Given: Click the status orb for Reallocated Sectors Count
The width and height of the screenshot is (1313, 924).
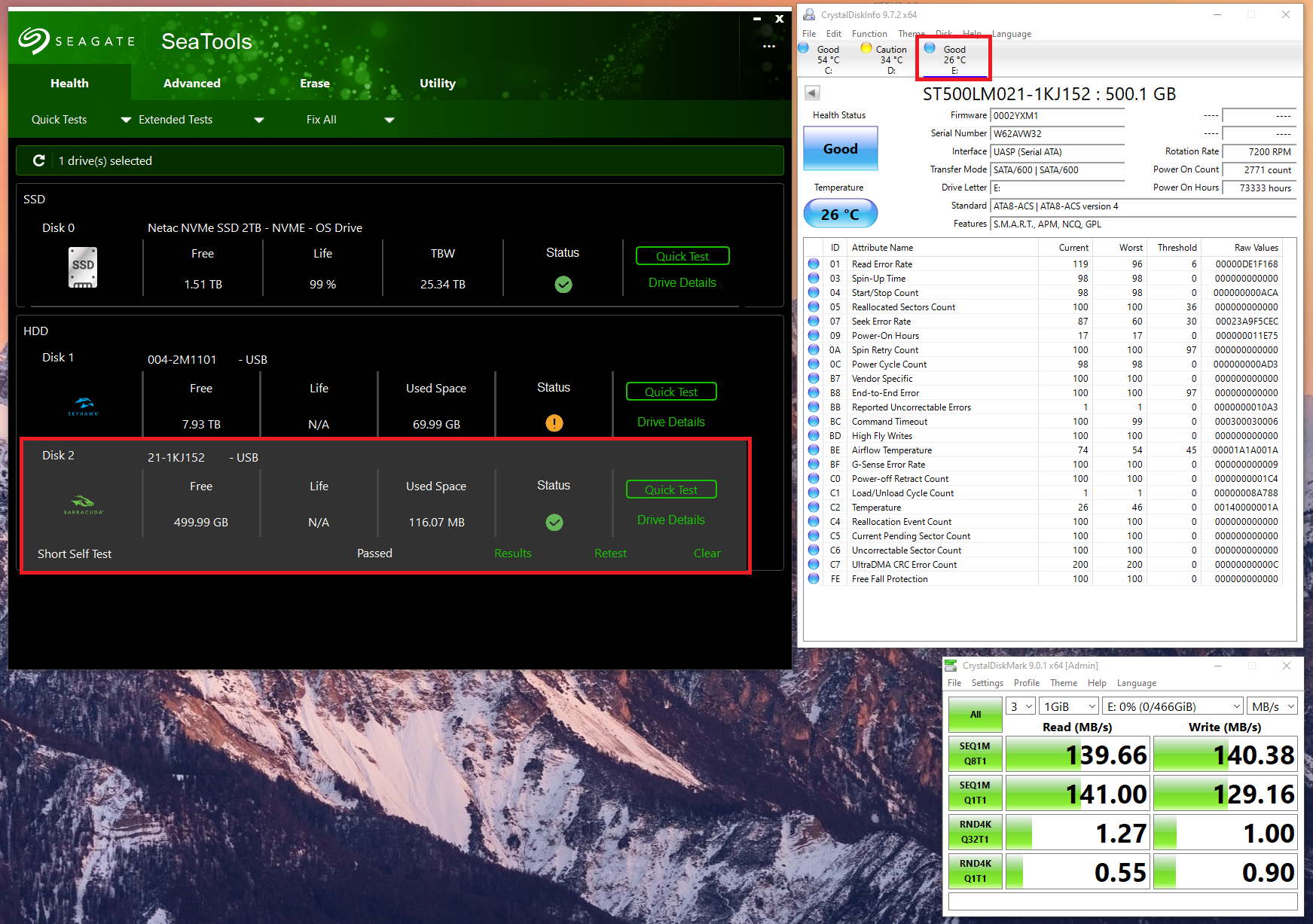Looking at the screenshot, I should 814,306.
